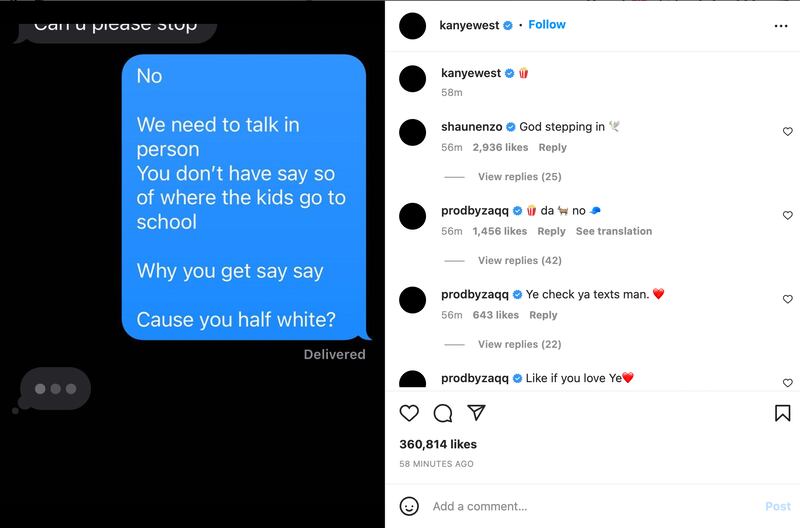The width and height of the screenshot is (800, 528).
Task: Click the Add a comment field
Action: [x=594, y=506]
